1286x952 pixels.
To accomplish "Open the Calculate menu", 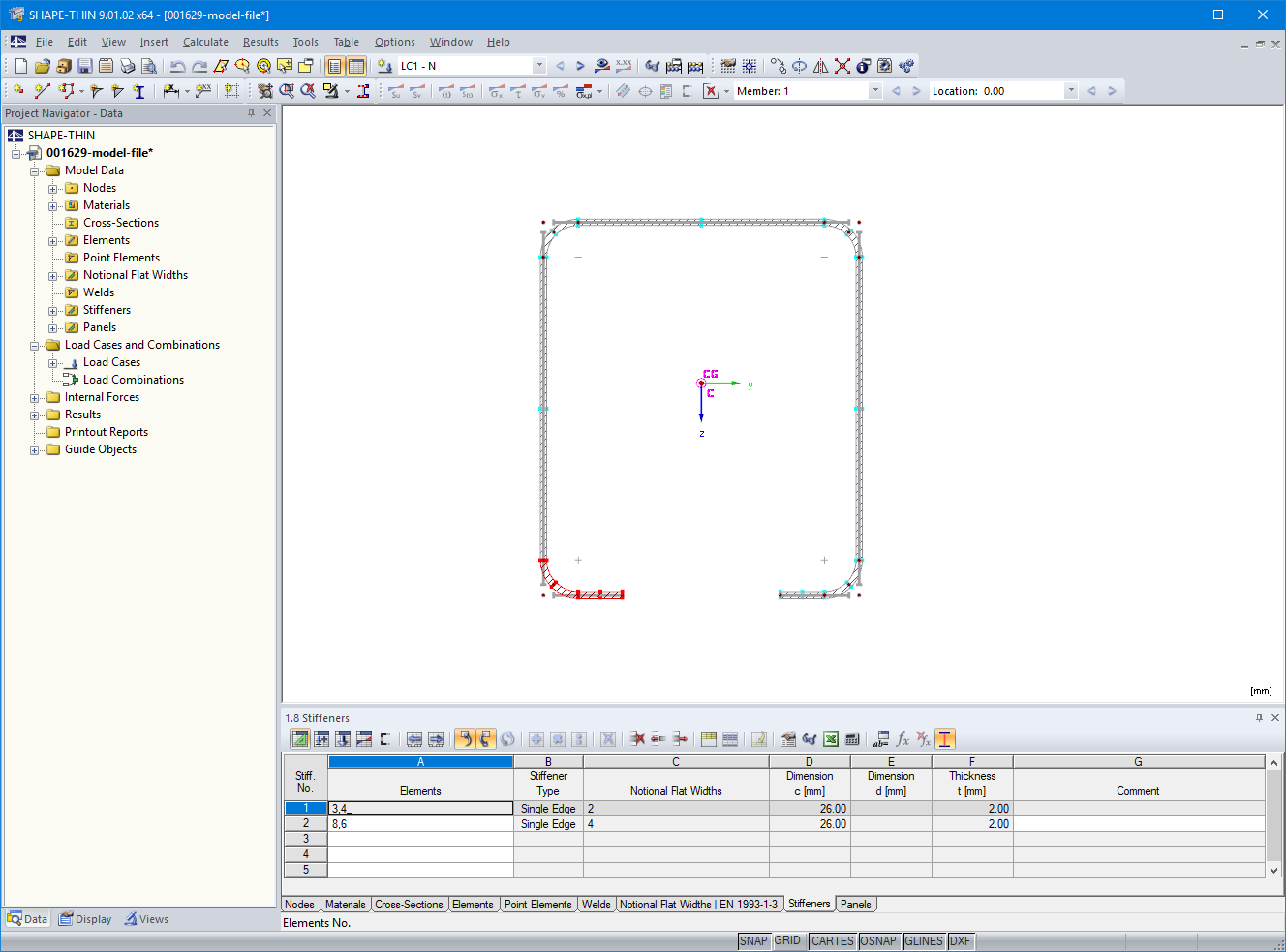I will pyautogui.click(x=205, y=42).
